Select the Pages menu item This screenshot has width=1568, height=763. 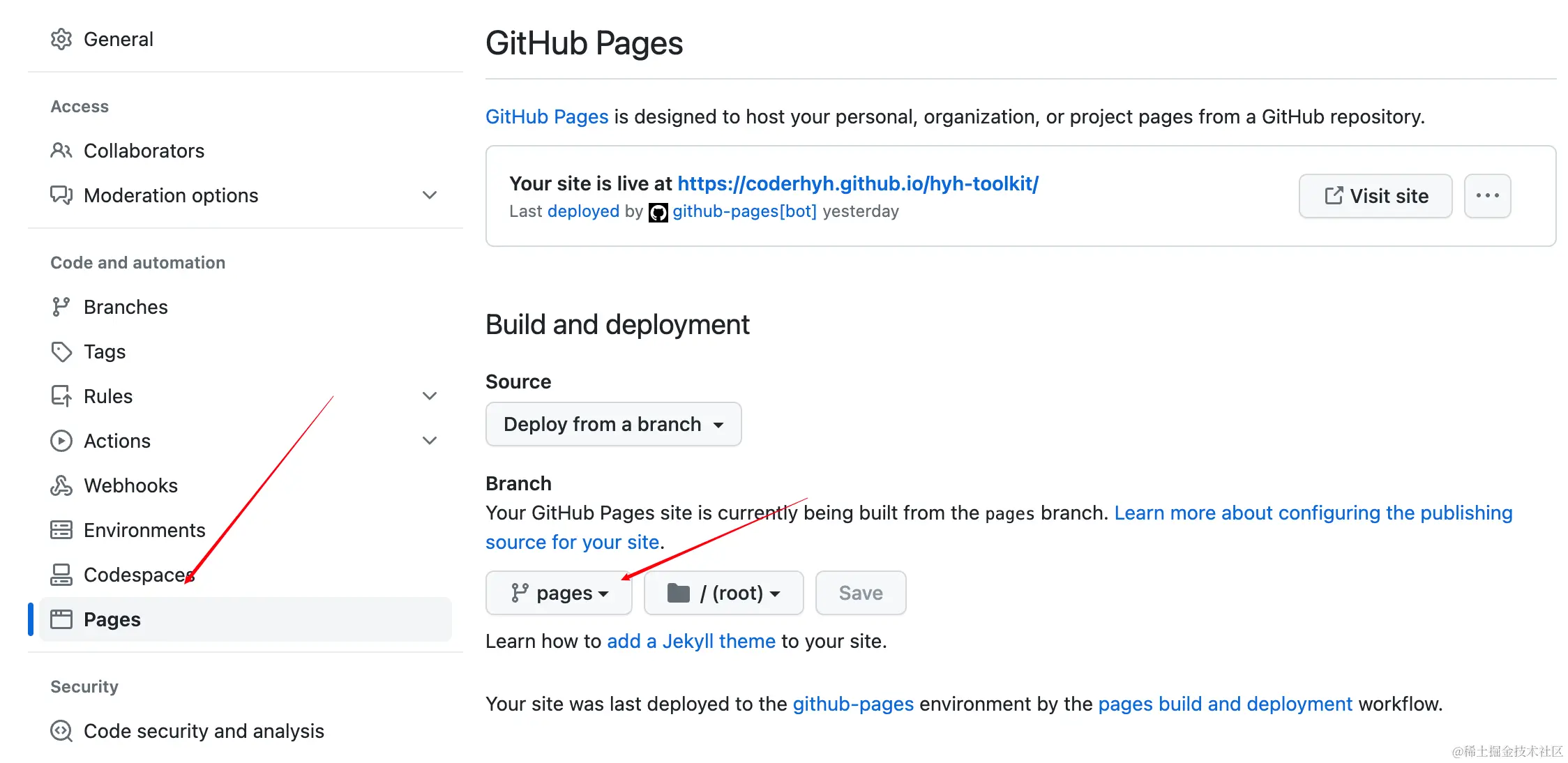(x=246, y=619)
